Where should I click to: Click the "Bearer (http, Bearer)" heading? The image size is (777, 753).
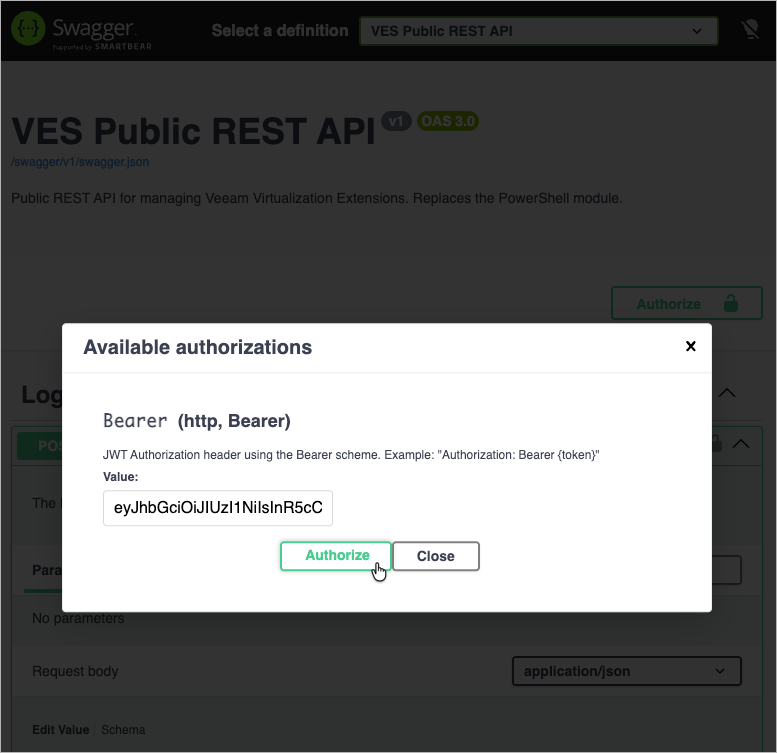[x=197, y=421]
